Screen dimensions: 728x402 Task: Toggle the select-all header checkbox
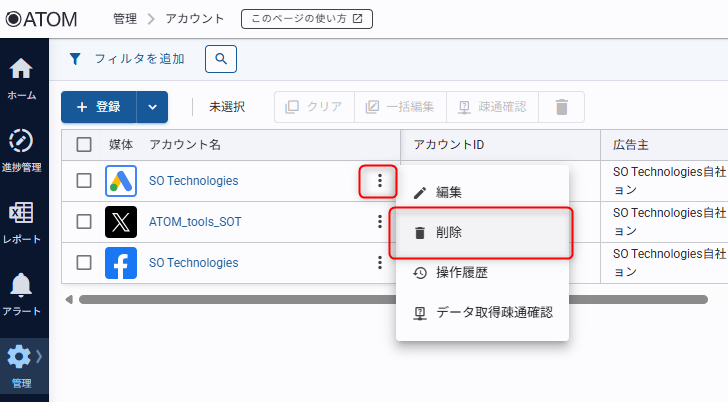click(84, 145)
